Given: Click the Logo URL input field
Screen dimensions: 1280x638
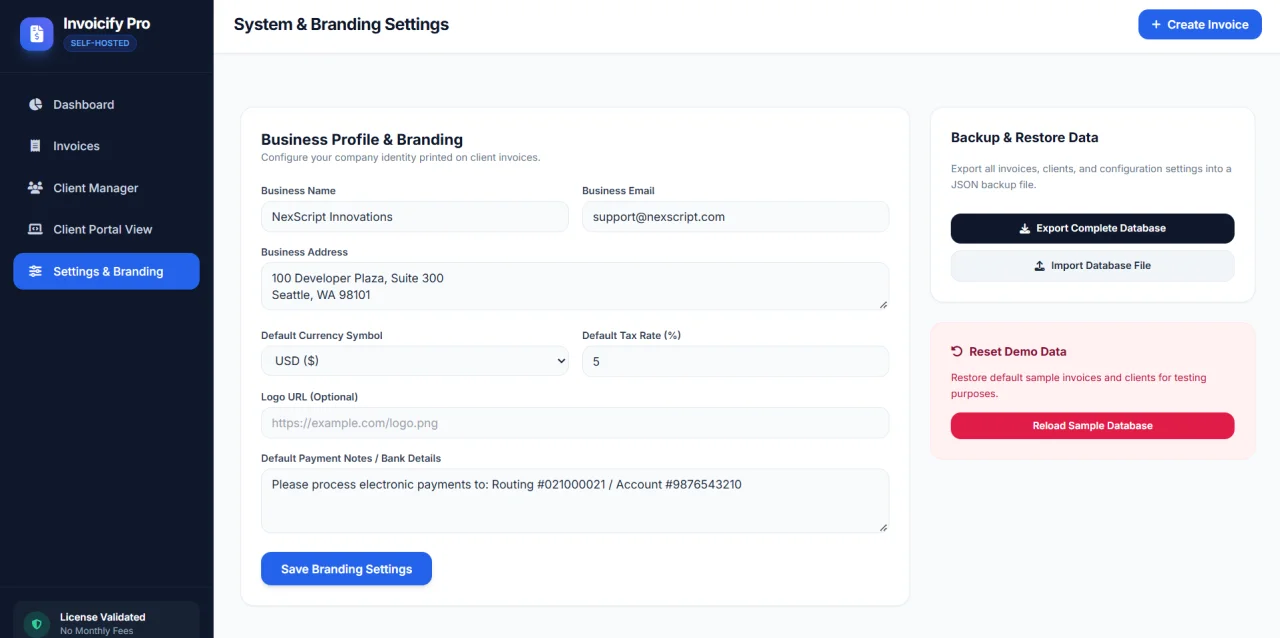Looking at the screenshot, I should (x=575, y=423).
